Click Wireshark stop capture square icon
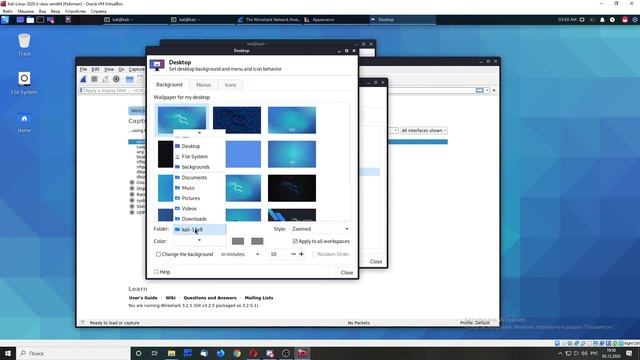The width and height of the screenshot is (640, 360). tap(94, 79)
